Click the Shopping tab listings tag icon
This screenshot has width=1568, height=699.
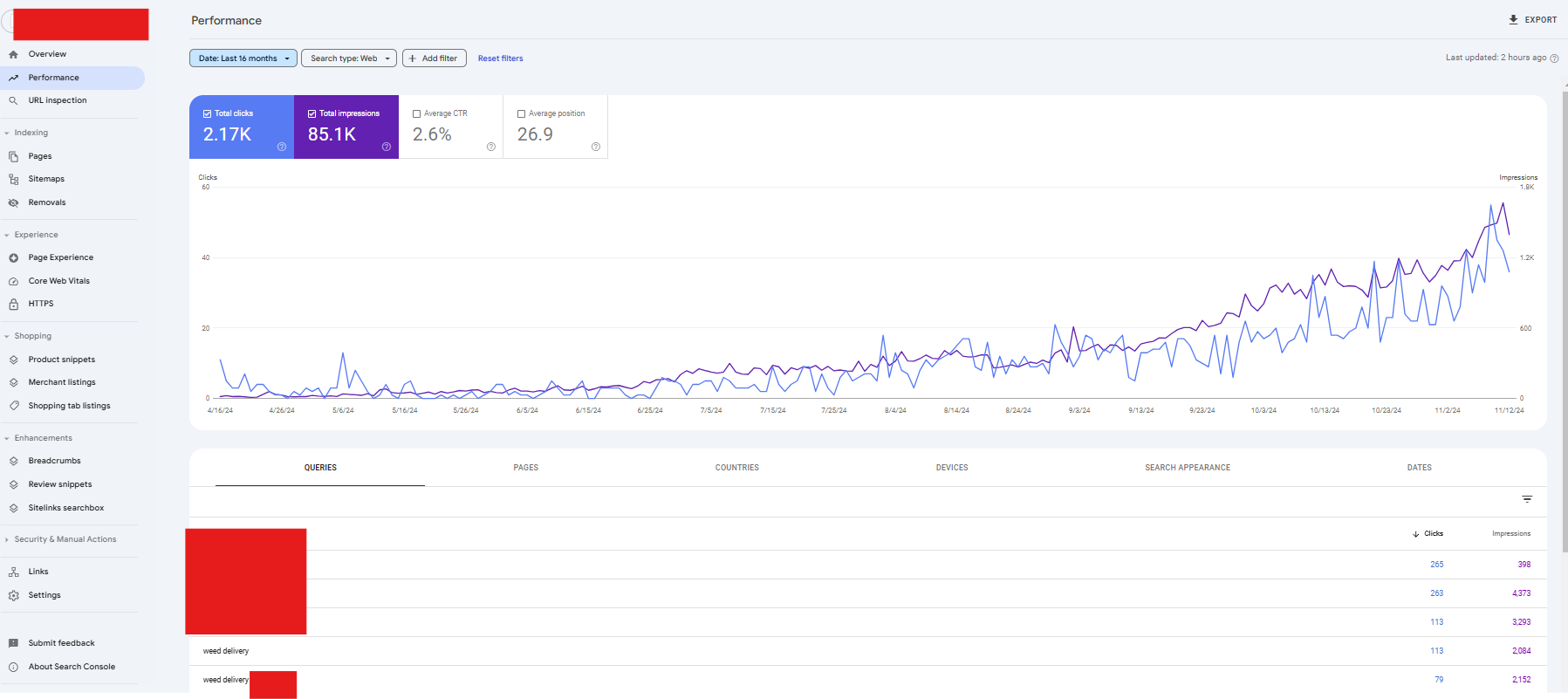point(13,406)
